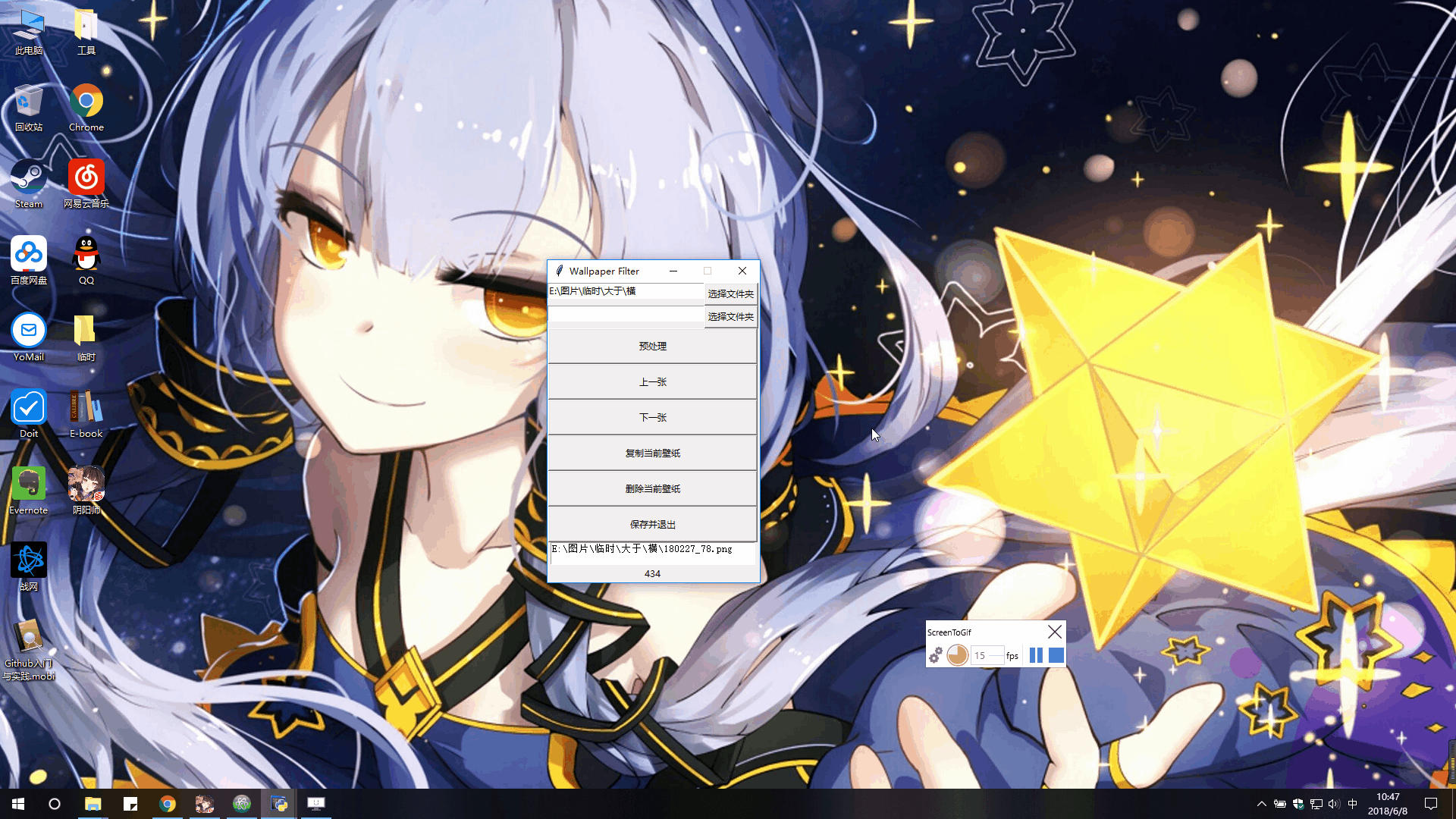Open File Explorer from the taskbar
The height and width of the screenshot is (819, 1456).
coord(93,804)
